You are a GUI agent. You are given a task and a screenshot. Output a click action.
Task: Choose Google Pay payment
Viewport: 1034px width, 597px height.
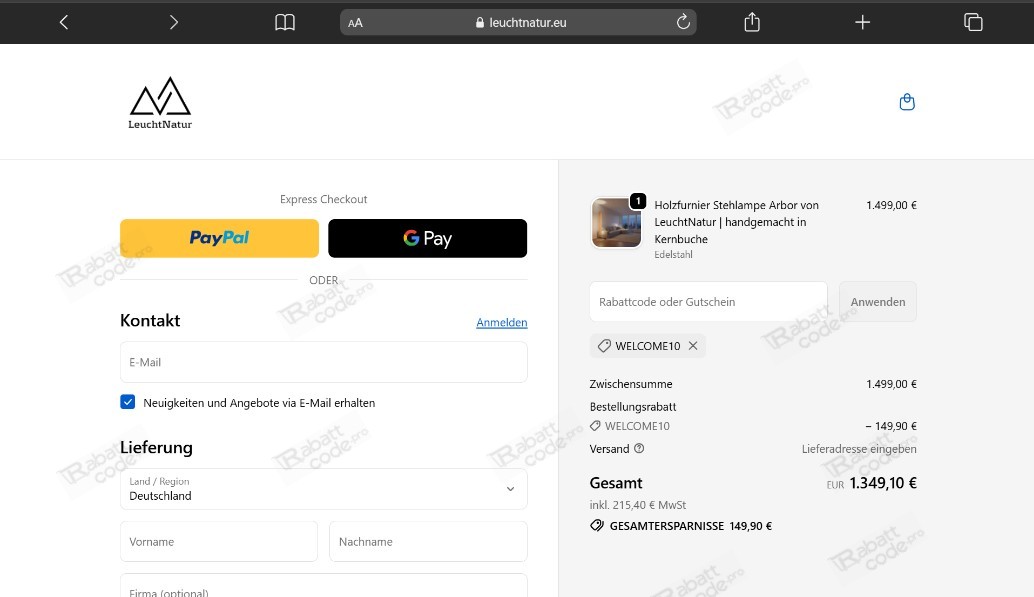click(427, 238)
